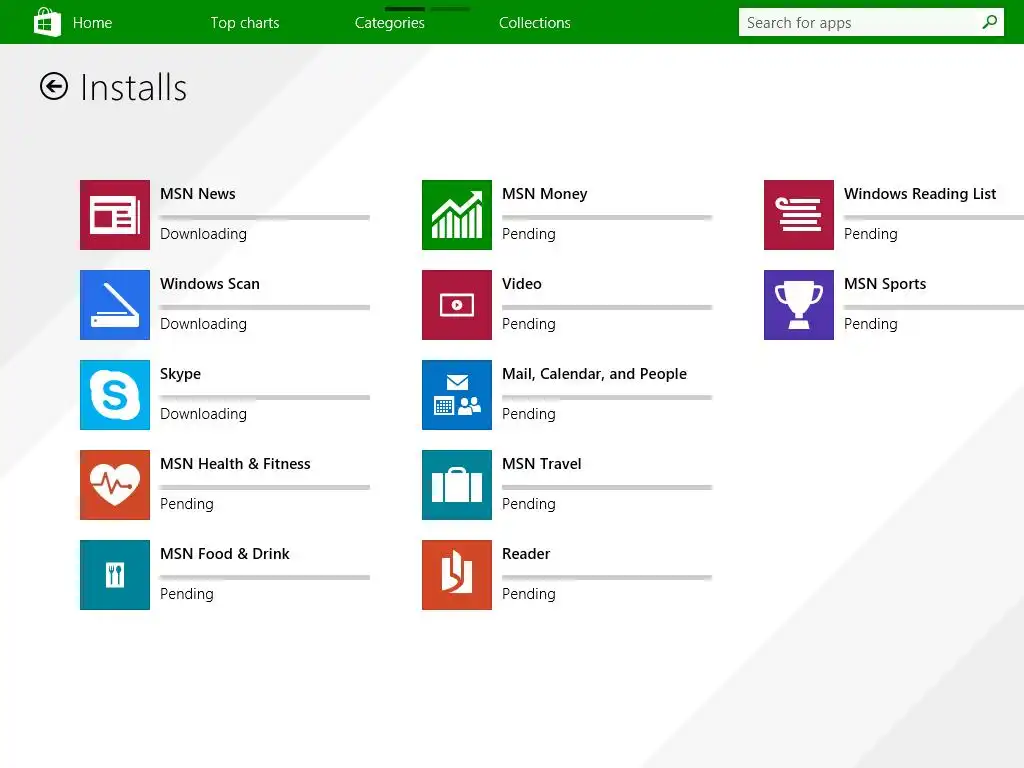
Task: Open the Reader app tile
Action: pos(457,575)
